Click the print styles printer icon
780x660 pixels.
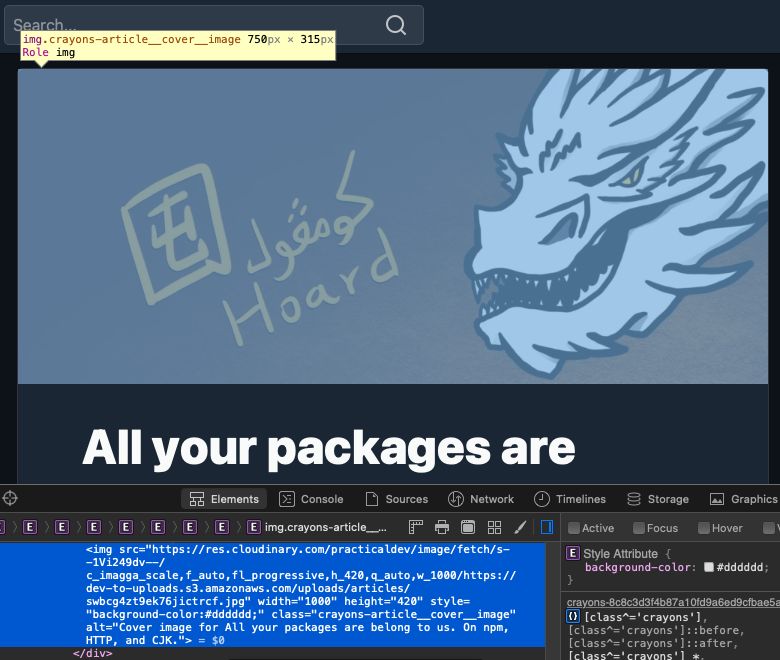442,527
